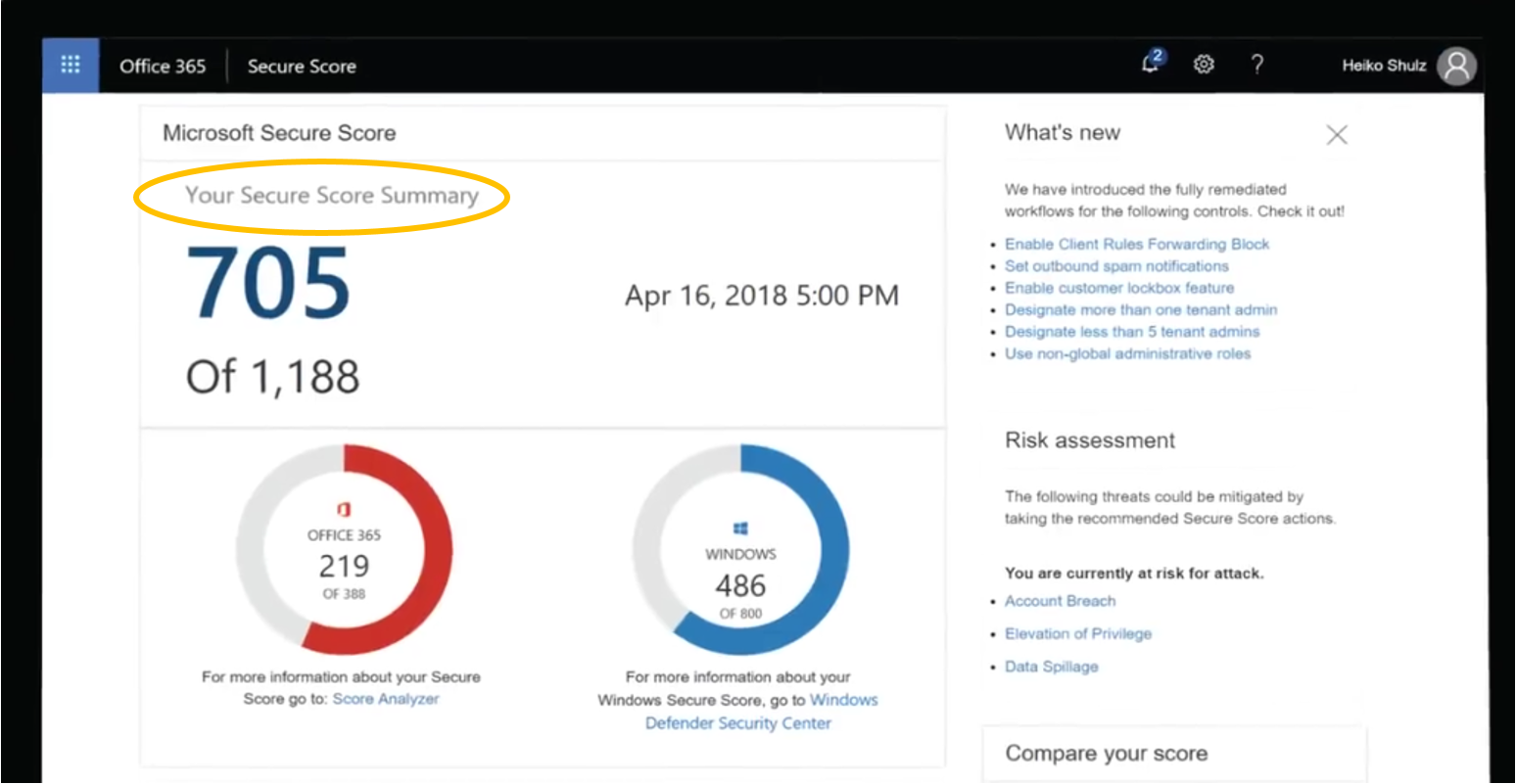The height and width of the screenshot is (784, 1516).
Task: Open the notifications bell with 2 alerts
Action: point(1150,65)
